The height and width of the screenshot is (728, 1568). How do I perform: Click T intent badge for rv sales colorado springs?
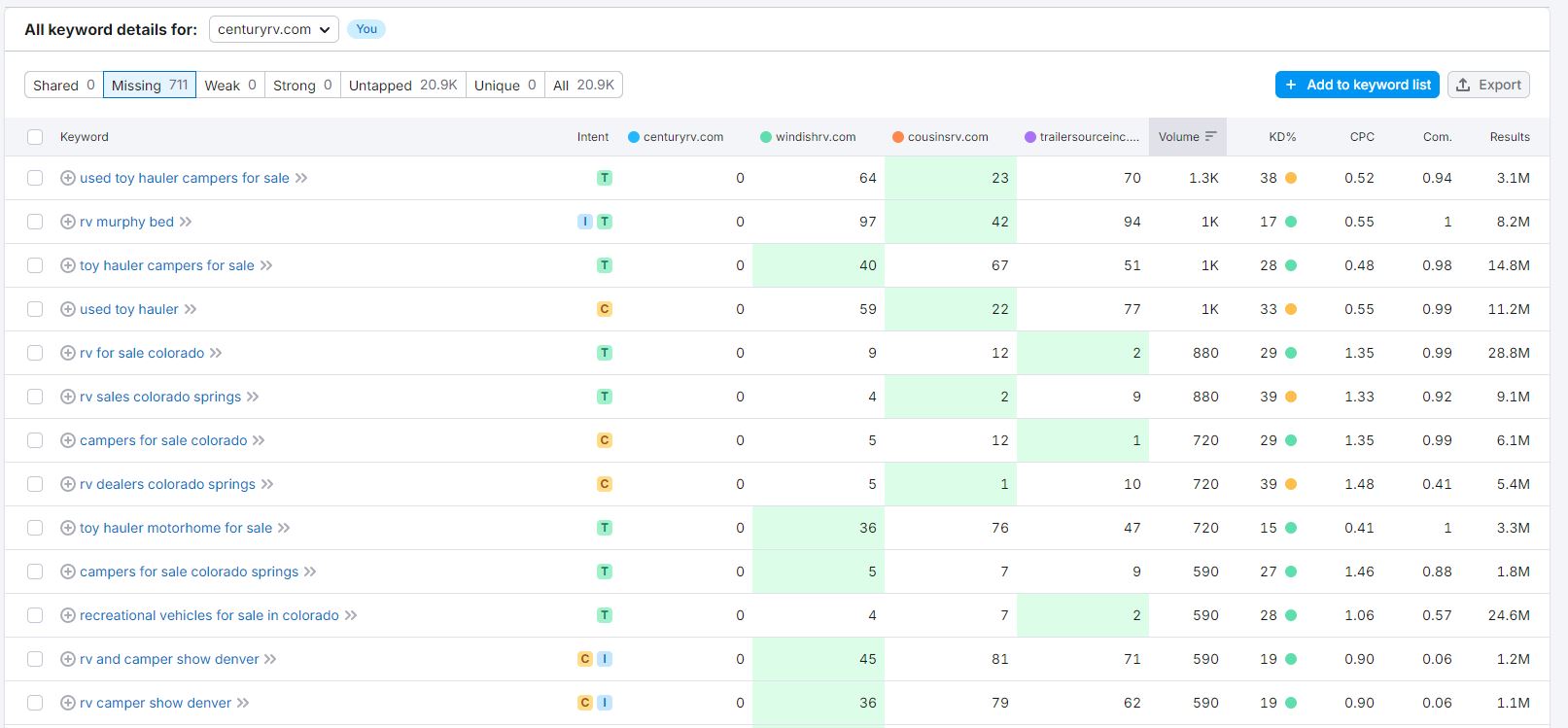coord(605,397)
